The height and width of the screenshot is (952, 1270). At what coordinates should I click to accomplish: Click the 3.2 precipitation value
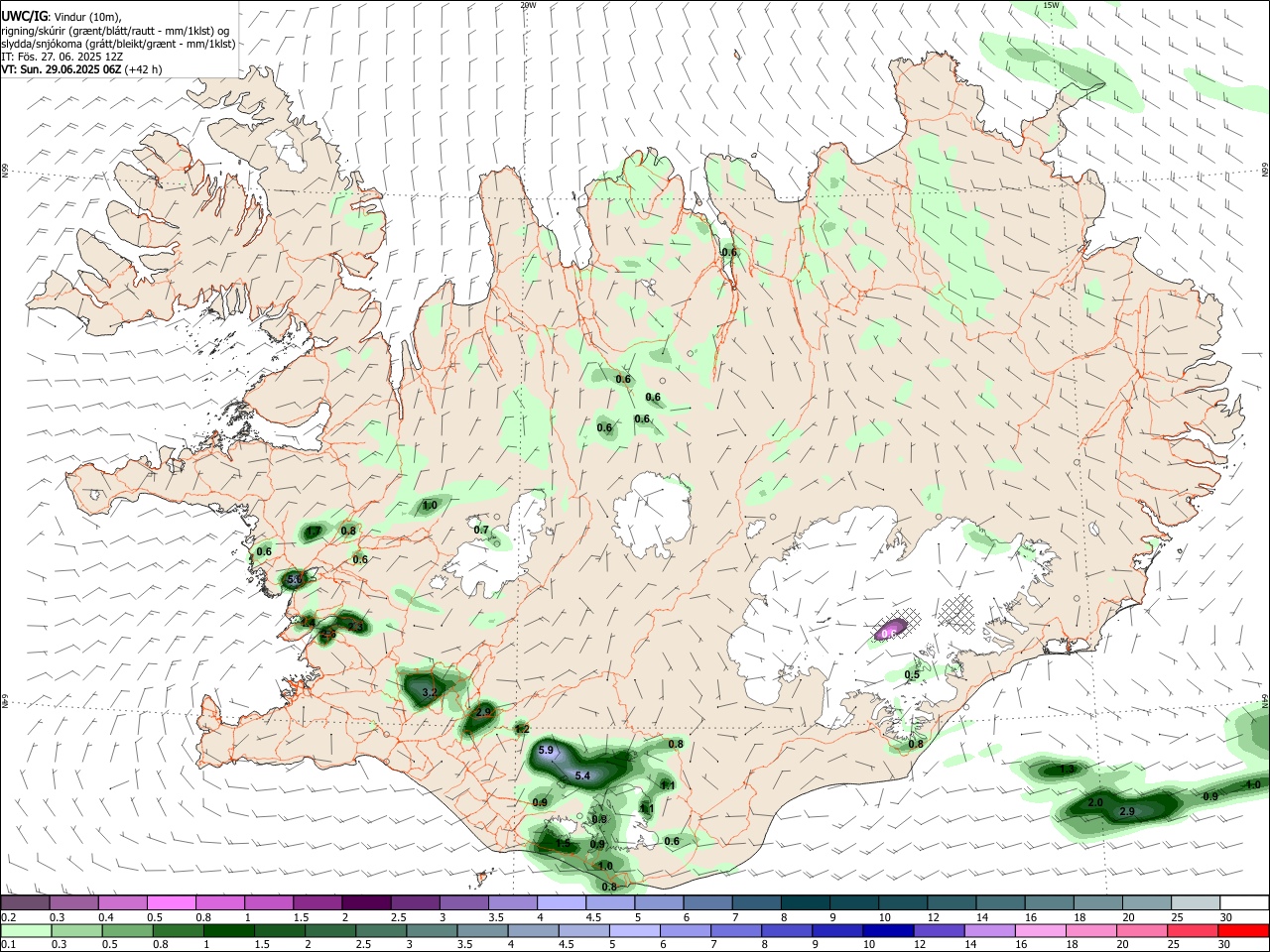[430, 692]
